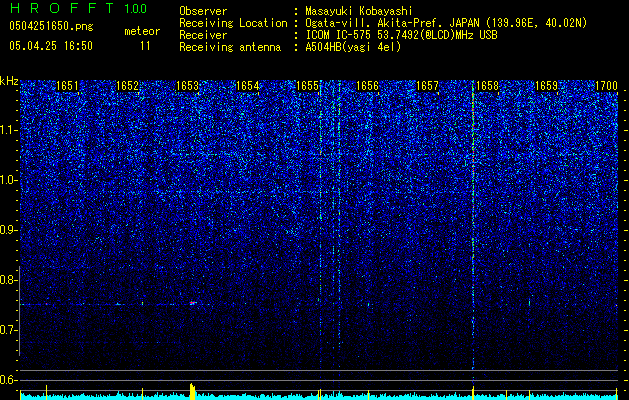The image size is (629, 400).
Task: Click the 1653 time marker
Action: (x=187, y=86)
